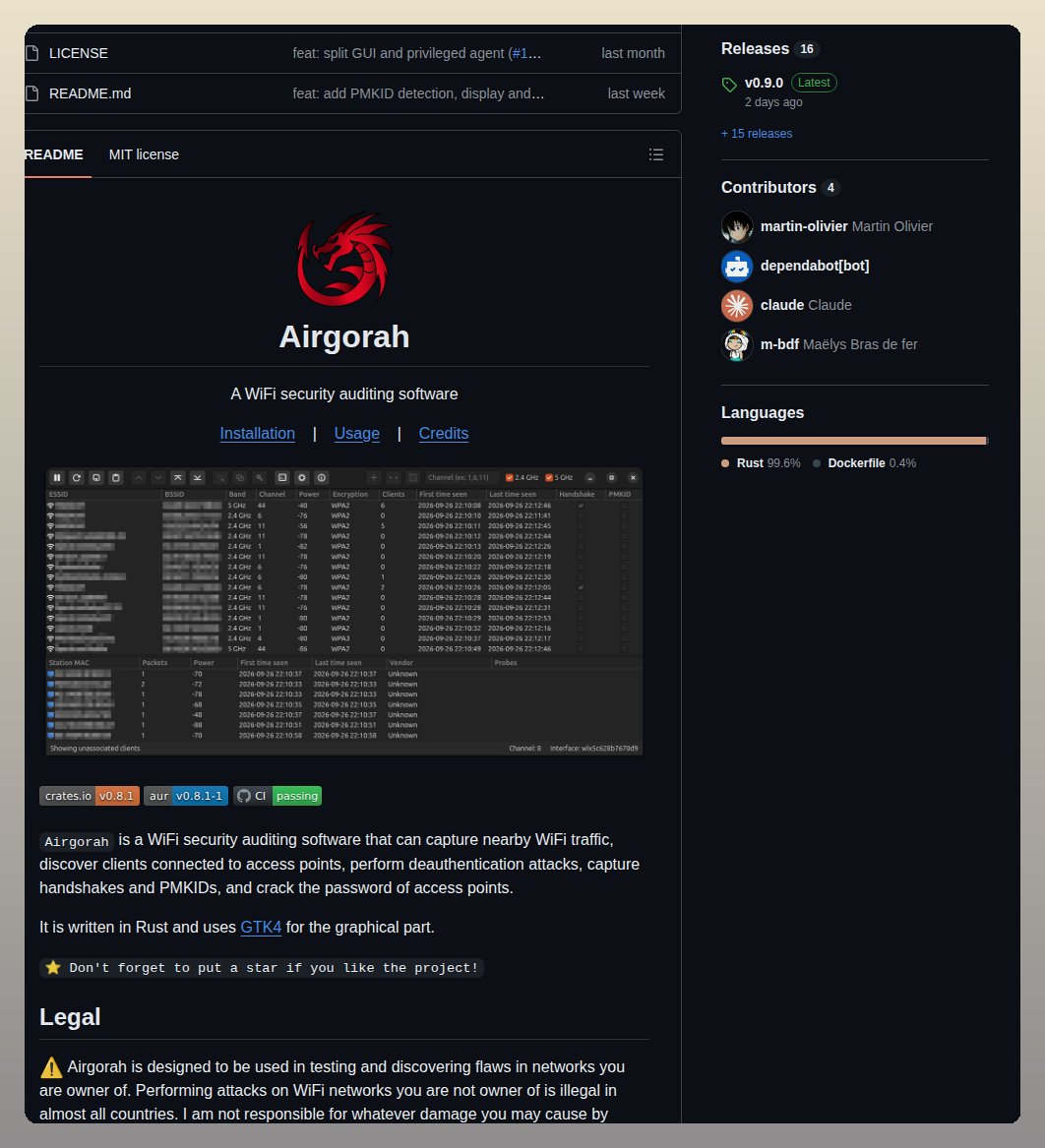Click the README.md file icon

[31, 93]
